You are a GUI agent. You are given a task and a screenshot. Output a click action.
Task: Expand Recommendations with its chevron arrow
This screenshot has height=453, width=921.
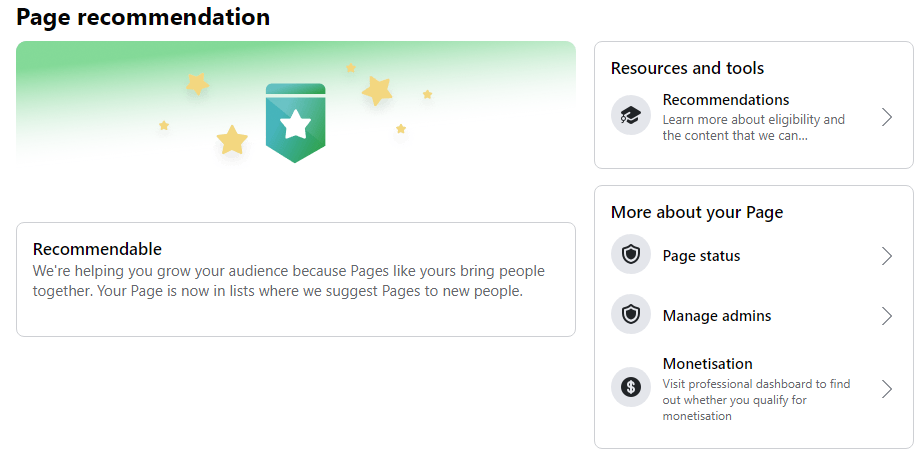[887, 117]
